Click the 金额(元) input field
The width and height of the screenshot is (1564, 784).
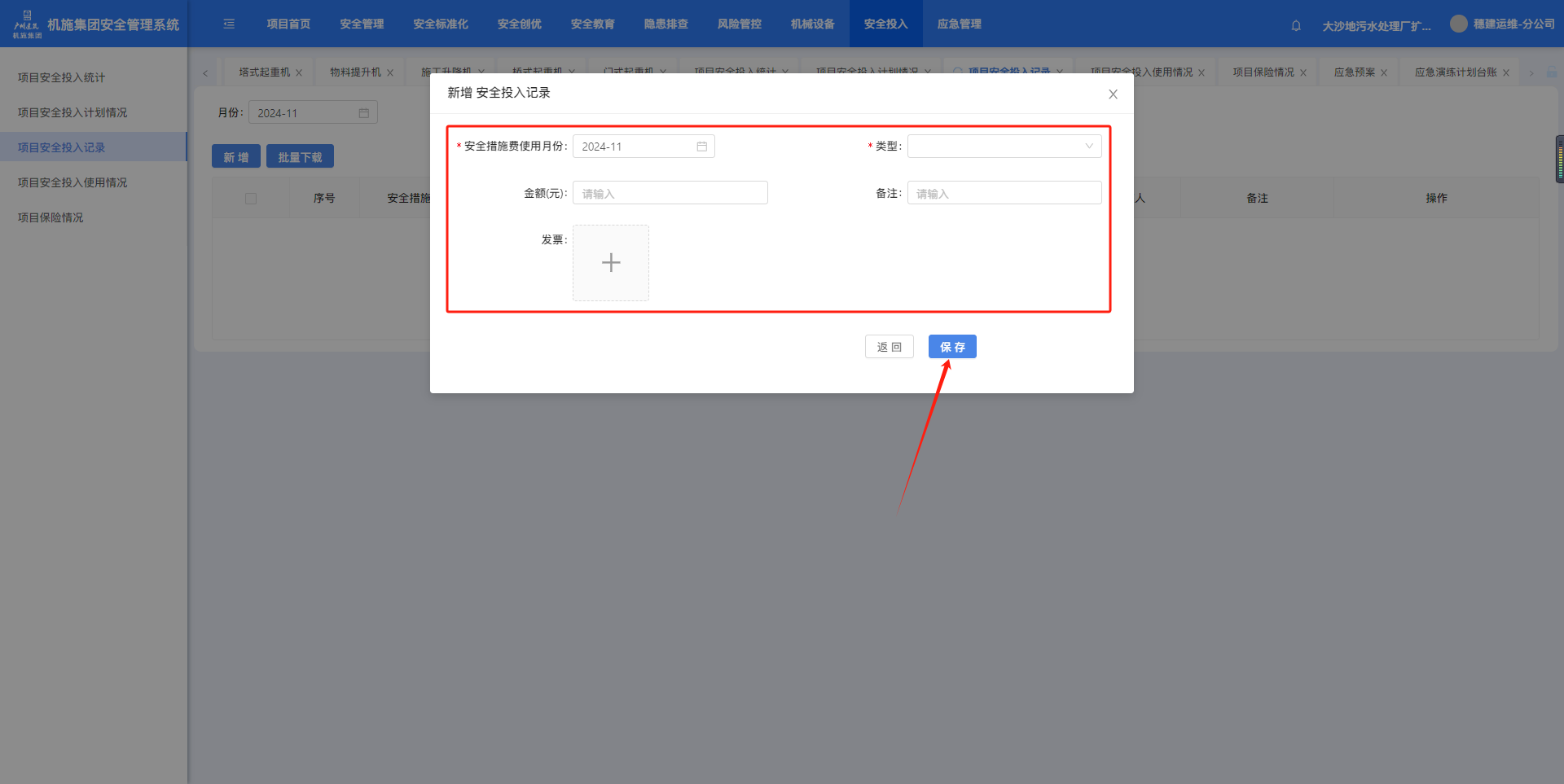[670, 193]
